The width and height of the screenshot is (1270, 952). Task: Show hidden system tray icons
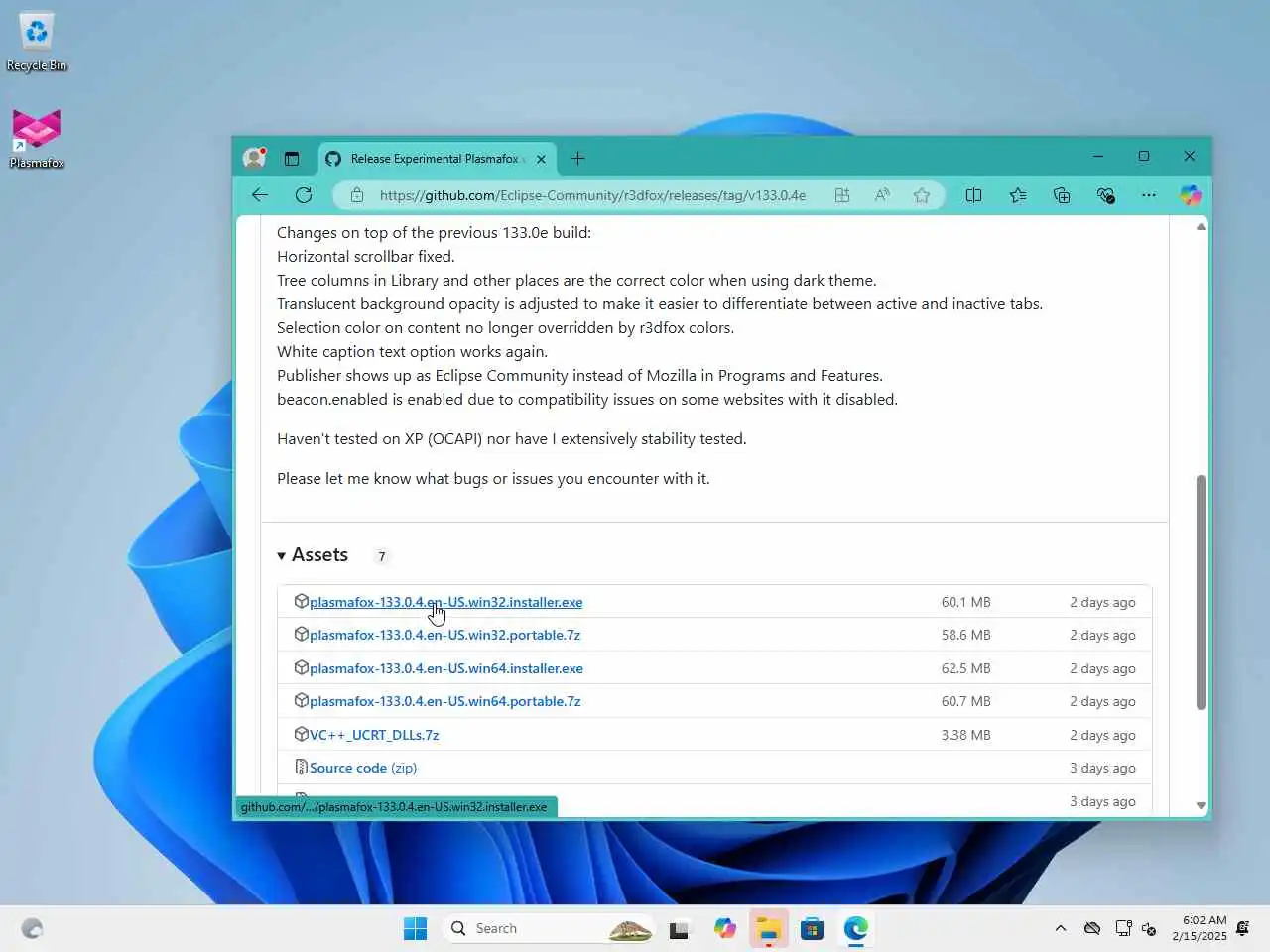(x=1060, y=928)
